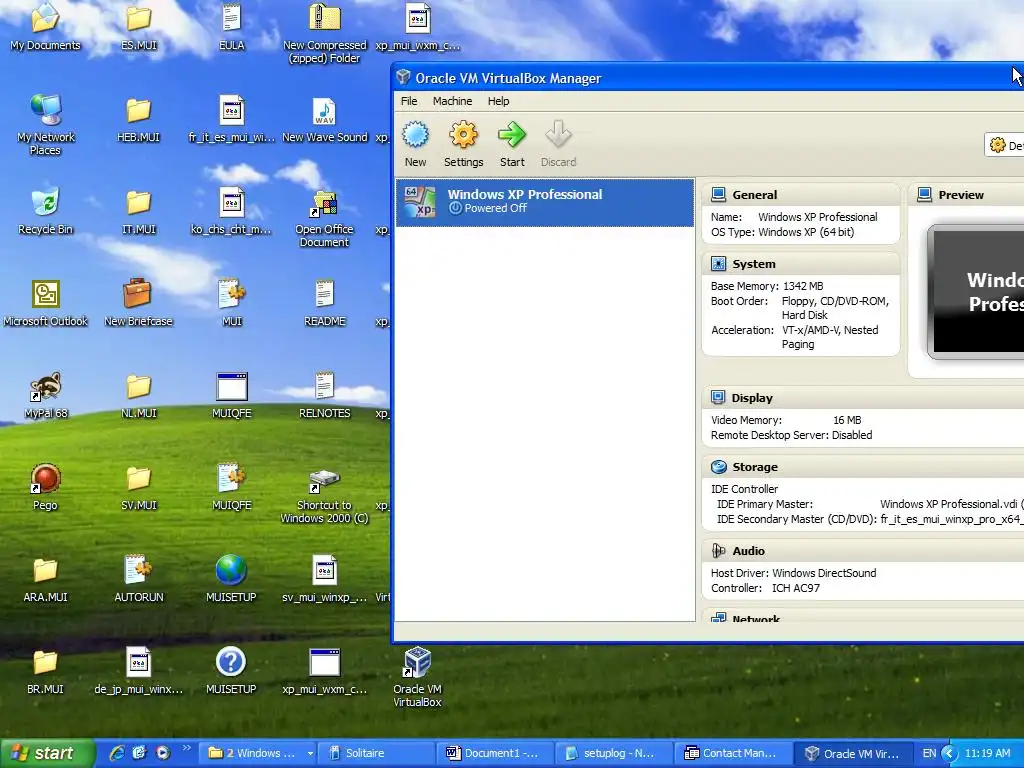Open the File menu in VirtualBox
1024x768 pixels.
tap(409, 101)
